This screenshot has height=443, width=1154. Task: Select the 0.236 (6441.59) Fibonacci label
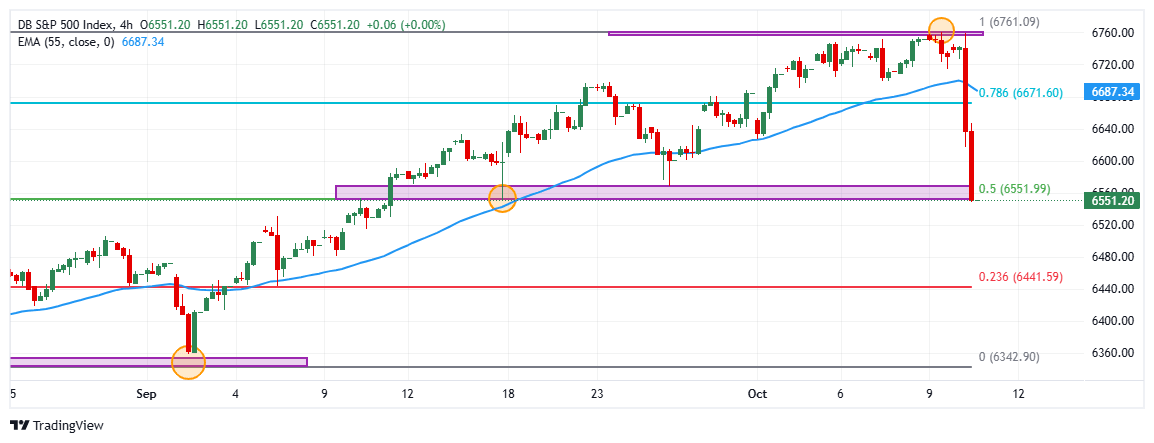coord(1020,276)
